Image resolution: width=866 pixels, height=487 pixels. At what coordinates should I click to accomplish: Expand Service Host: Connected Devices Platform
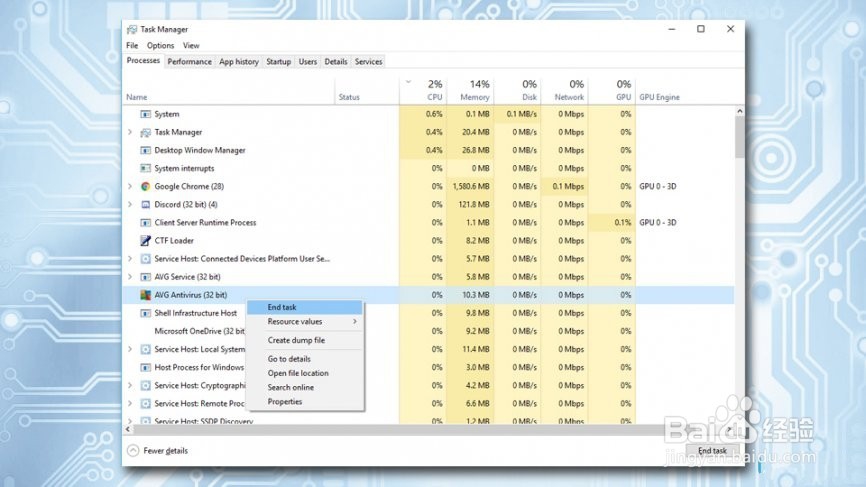pyautogui.click(x=130, y=259)
